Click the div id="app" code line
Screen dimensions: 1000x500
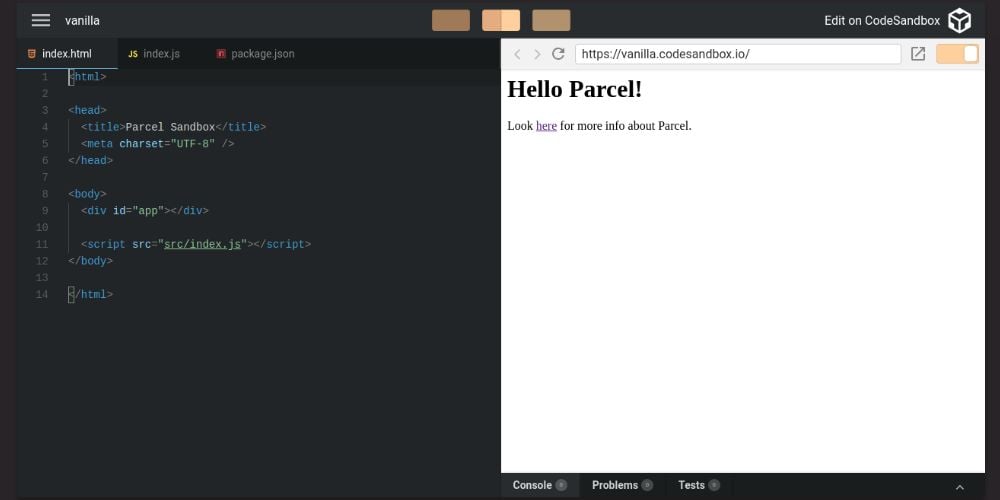coord(145,210)
